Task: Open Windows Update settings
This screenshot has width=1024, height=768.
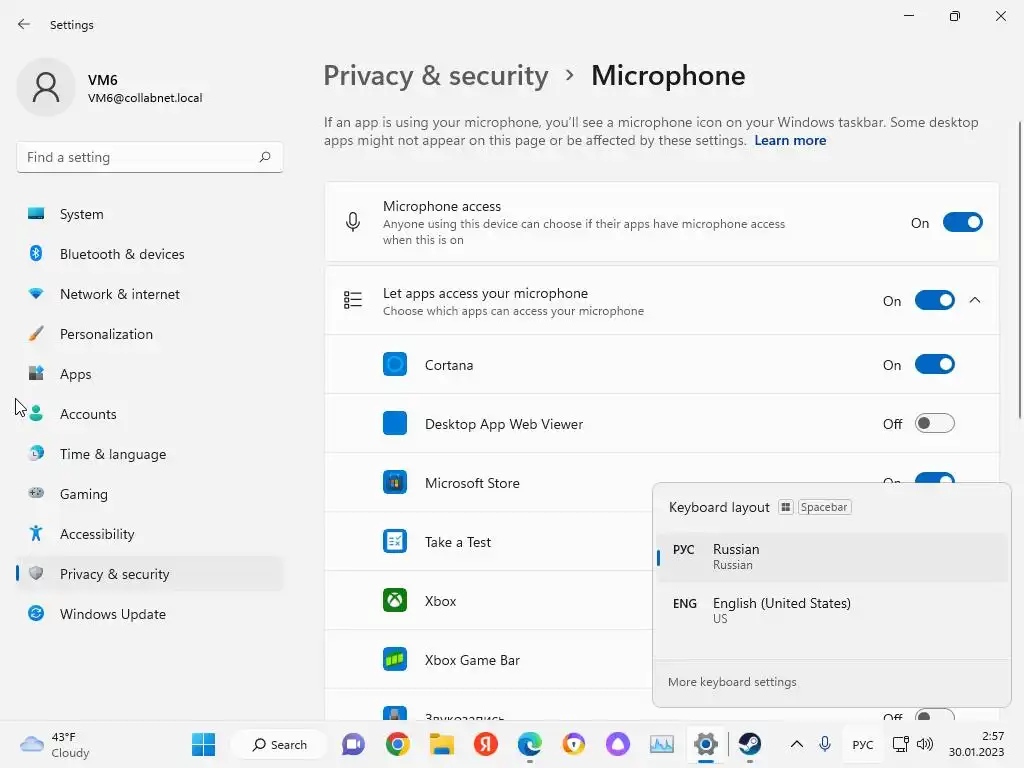Action: pos(150,614)
